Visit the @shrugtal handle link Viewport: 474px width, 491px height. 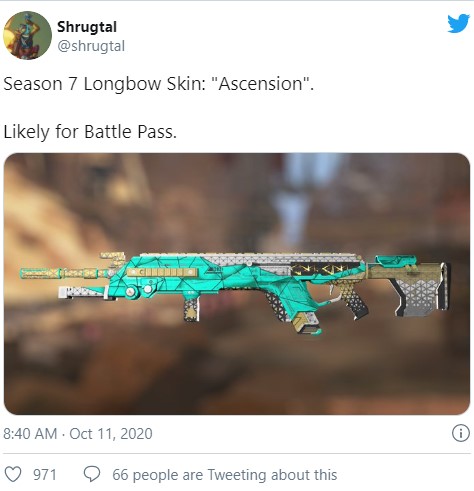pos(91,46)
